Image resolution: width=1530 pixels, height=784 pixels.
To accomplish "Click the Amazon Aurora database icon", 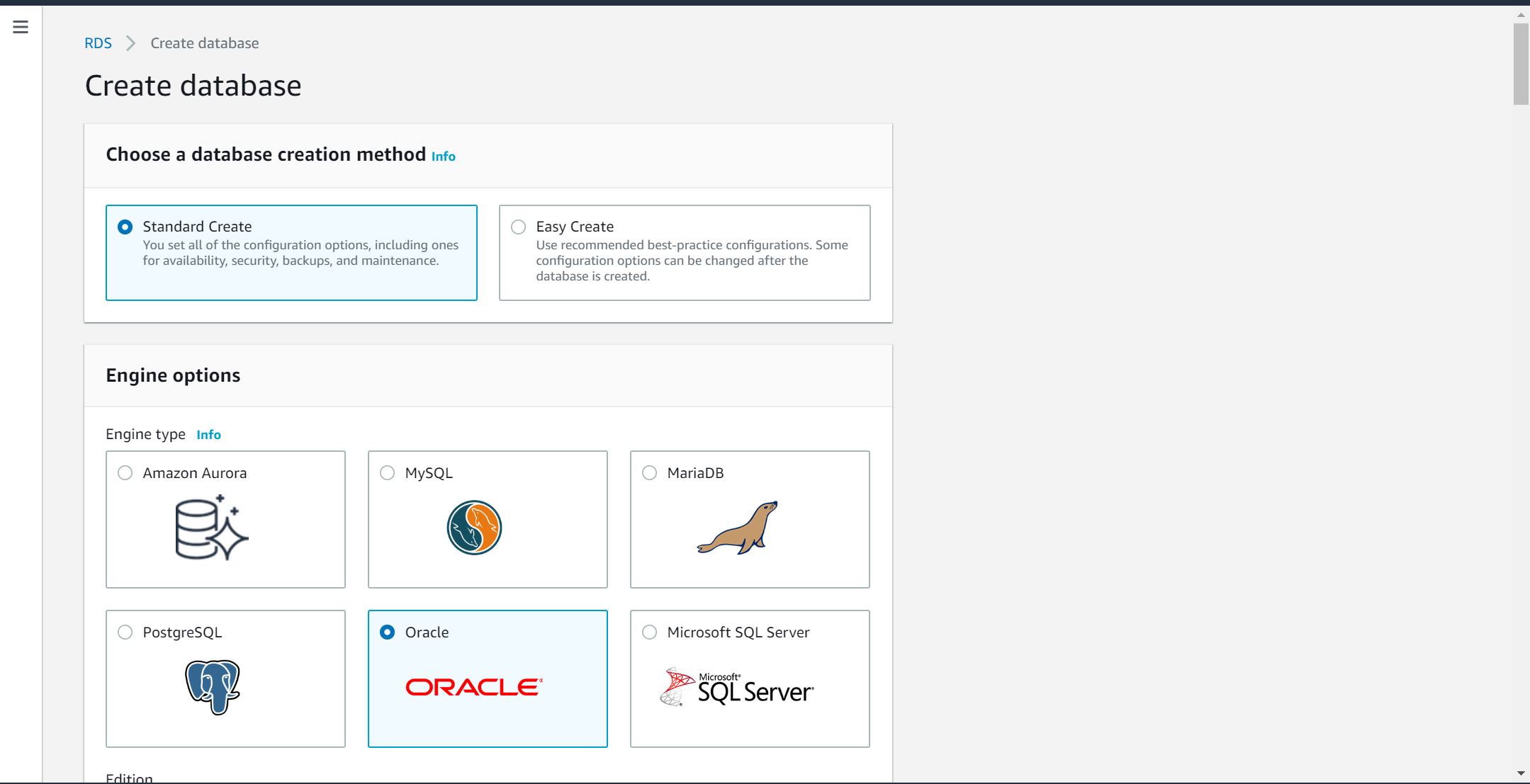I will pos(211,528).
